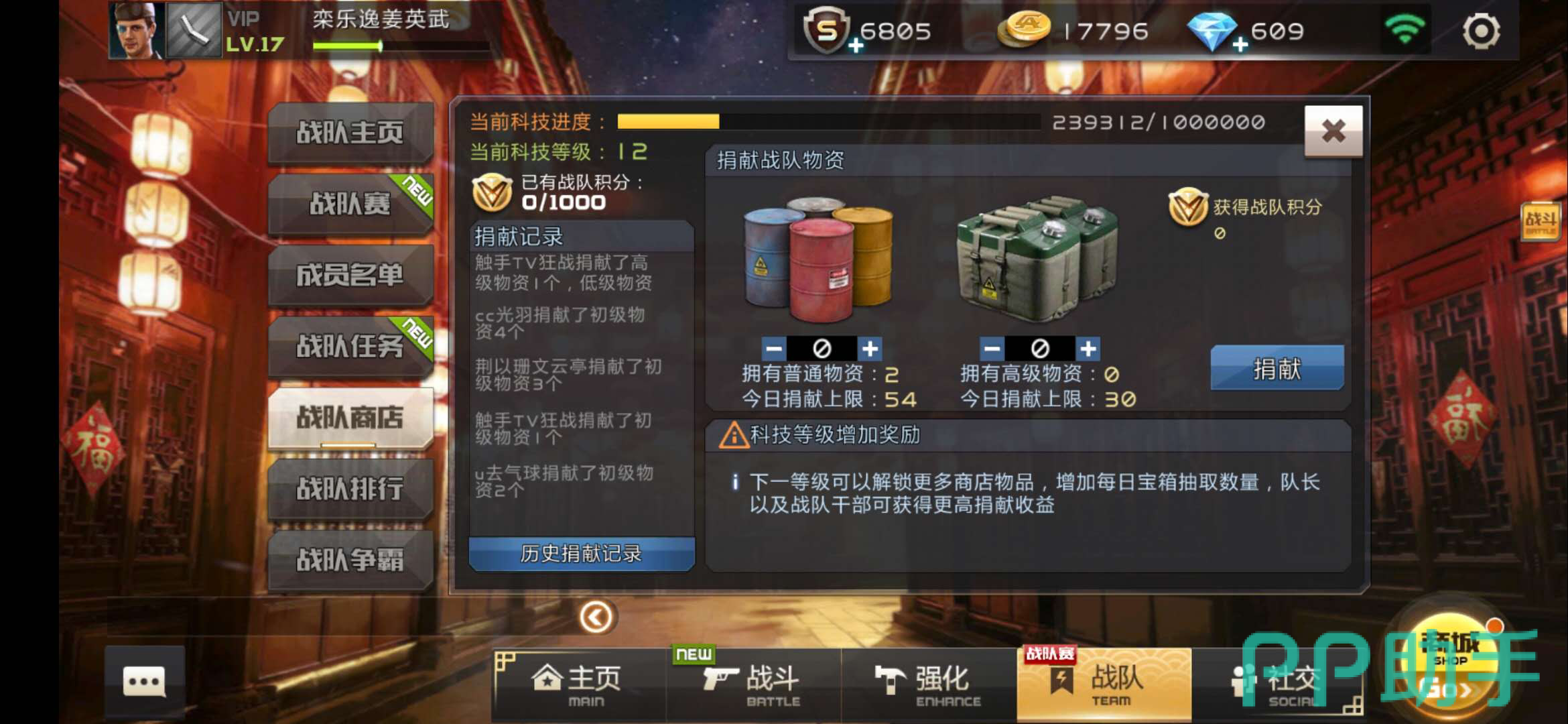Add S-coins with the plus badge

(x=856, y=46)
